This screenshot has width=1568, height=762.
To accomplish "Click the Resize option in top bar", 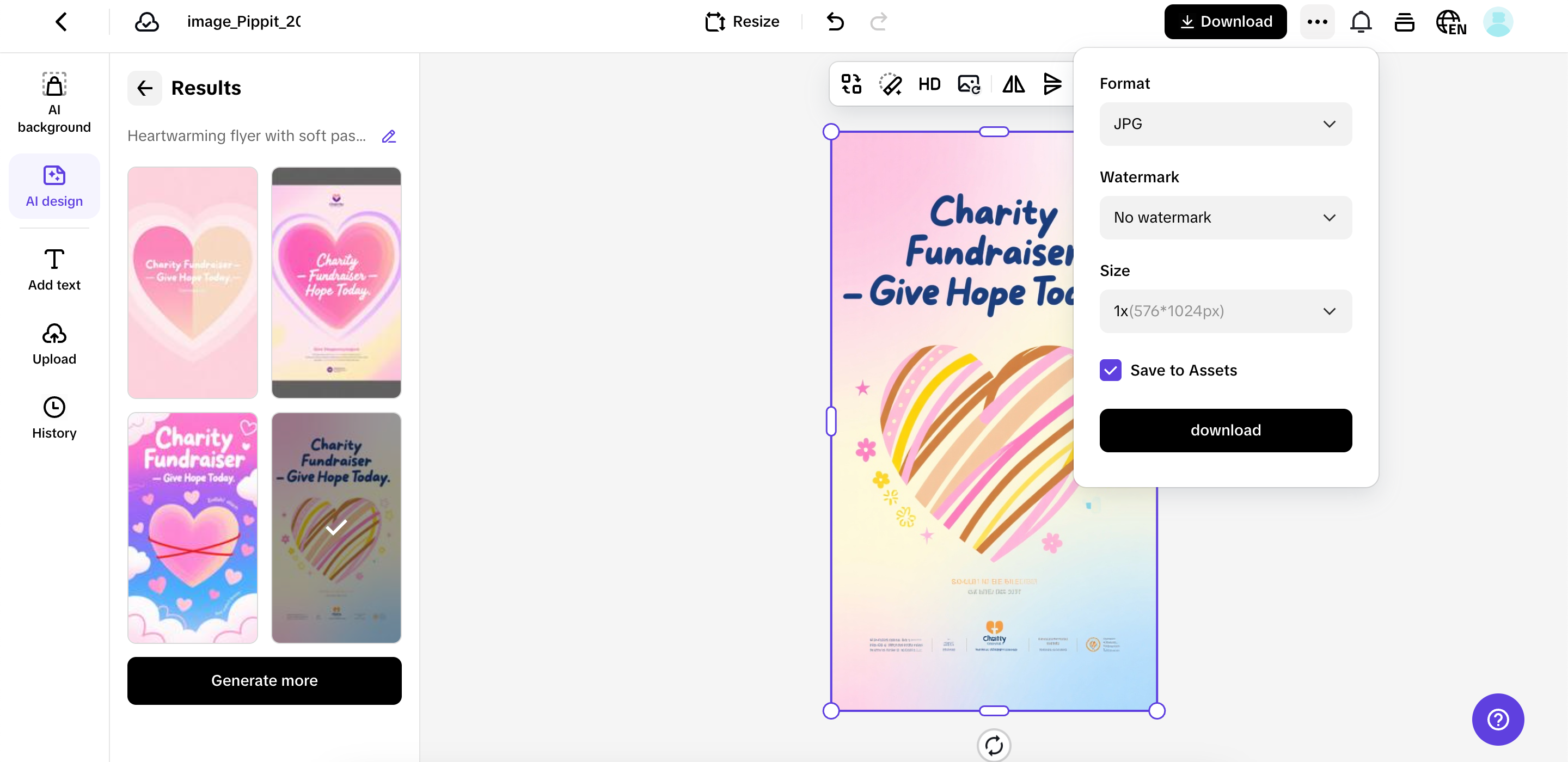I will tap(742, 22).
